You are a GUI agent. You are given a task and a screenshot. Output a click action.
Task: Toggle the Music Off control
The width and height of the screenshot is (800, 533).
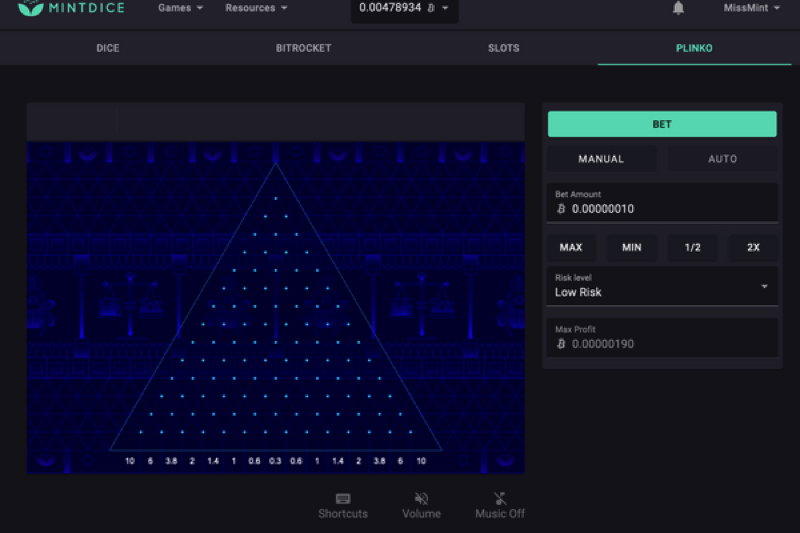[500, 506]
